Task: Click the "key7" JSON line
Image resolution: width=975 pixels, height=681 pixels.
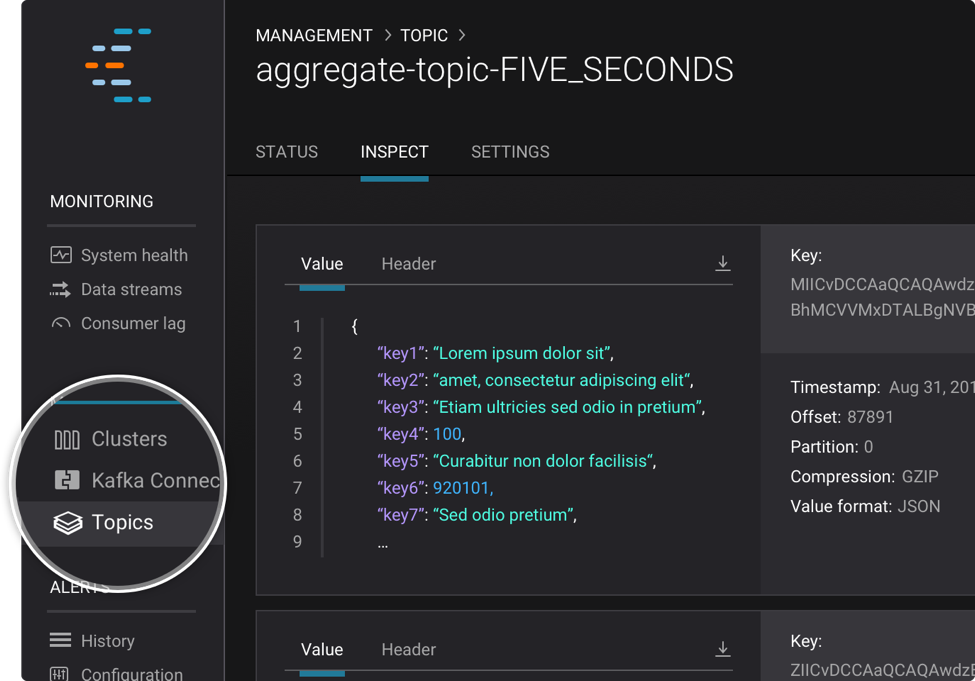Action: (477, 515)
